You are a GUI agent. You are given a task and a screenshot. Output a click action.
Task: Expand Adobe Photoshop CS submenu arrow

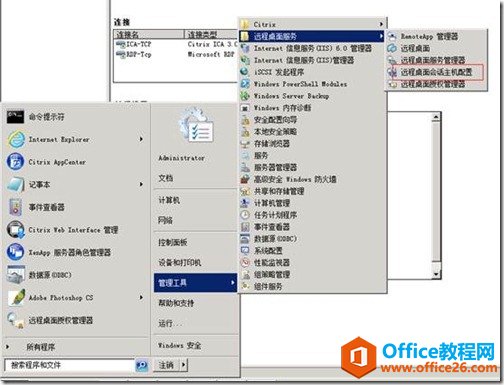141,297
